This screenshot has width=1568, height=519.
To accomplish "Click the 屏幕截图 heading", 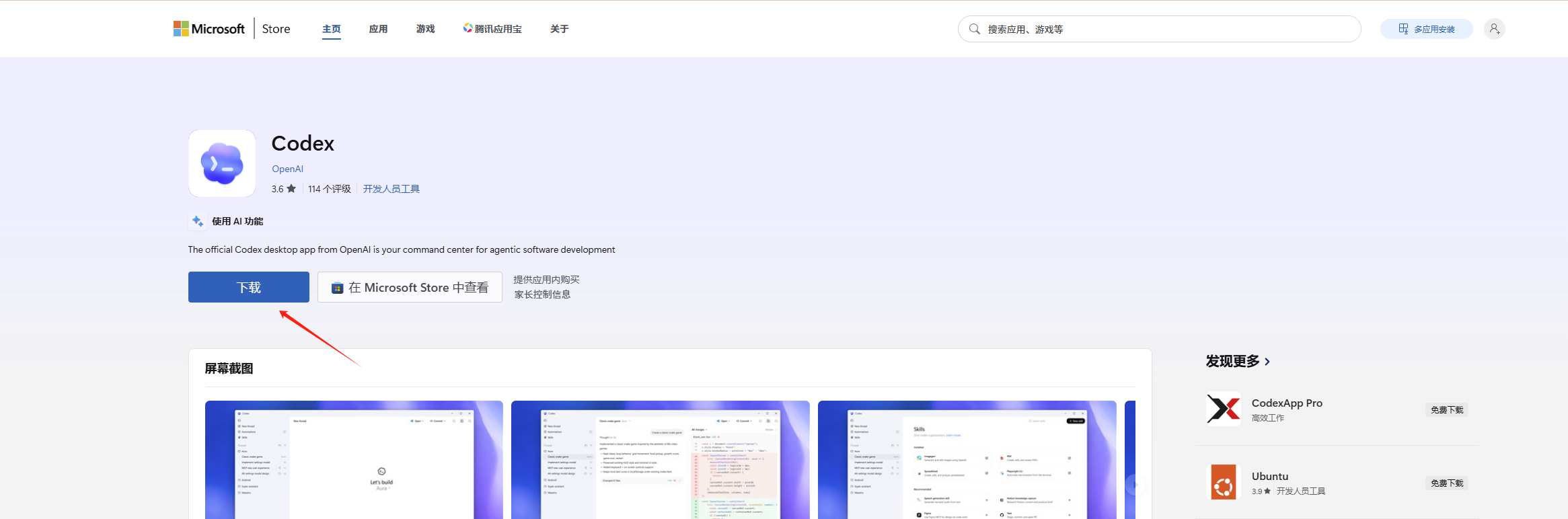I will [229, 368].
